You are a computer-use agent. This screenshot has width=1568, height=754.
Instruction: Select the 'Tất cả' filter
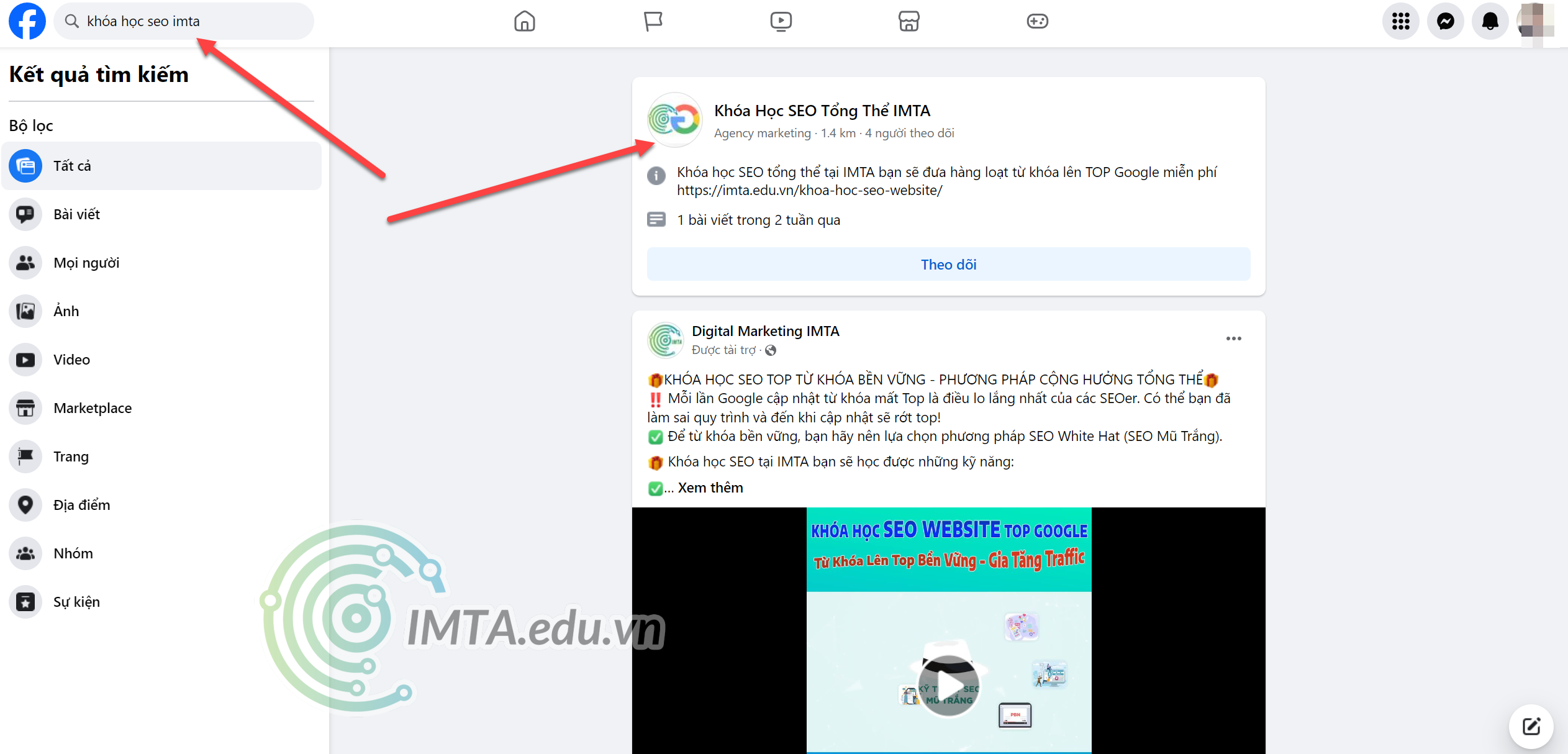click(x=162, y=166)
